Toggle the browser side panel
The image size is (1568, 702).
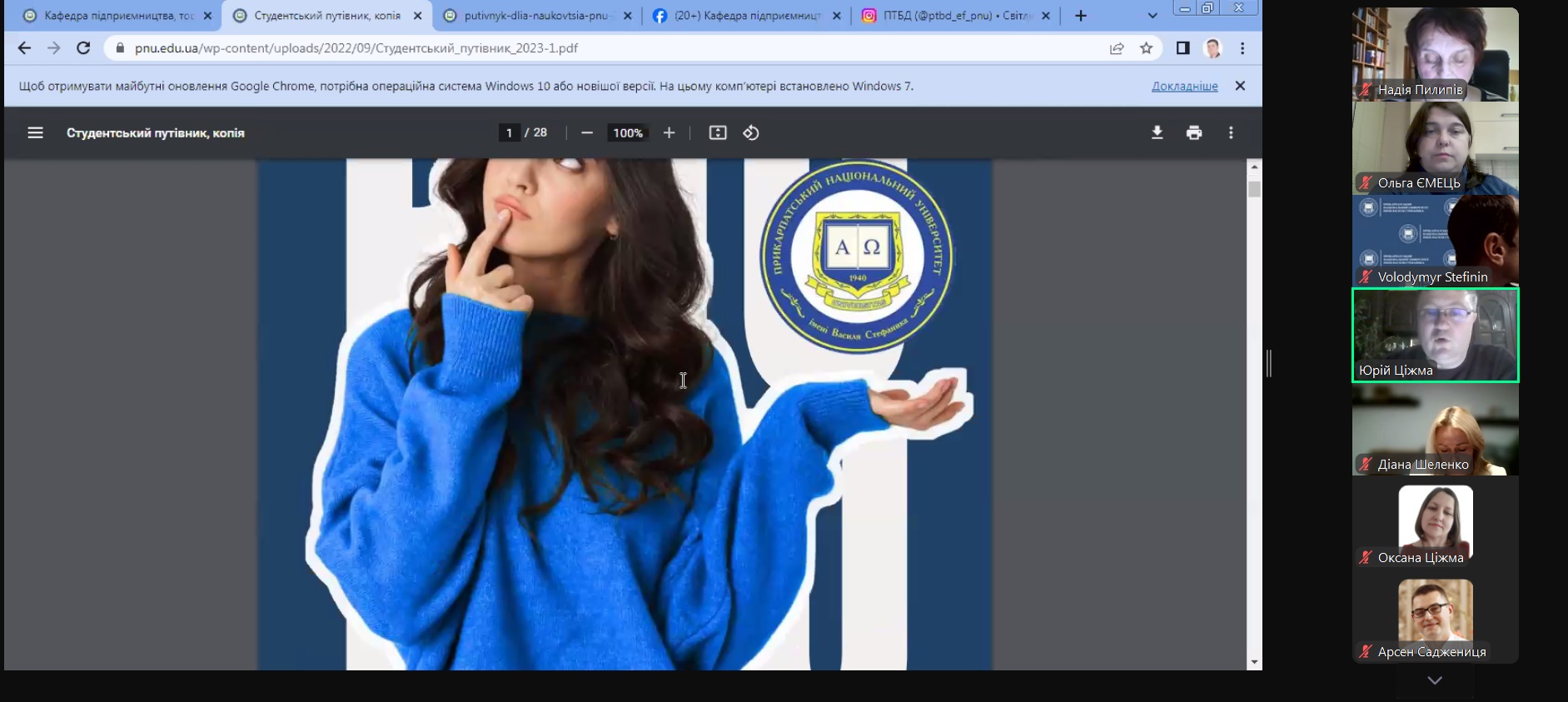pyautogui.click(x=1182, y=48)
